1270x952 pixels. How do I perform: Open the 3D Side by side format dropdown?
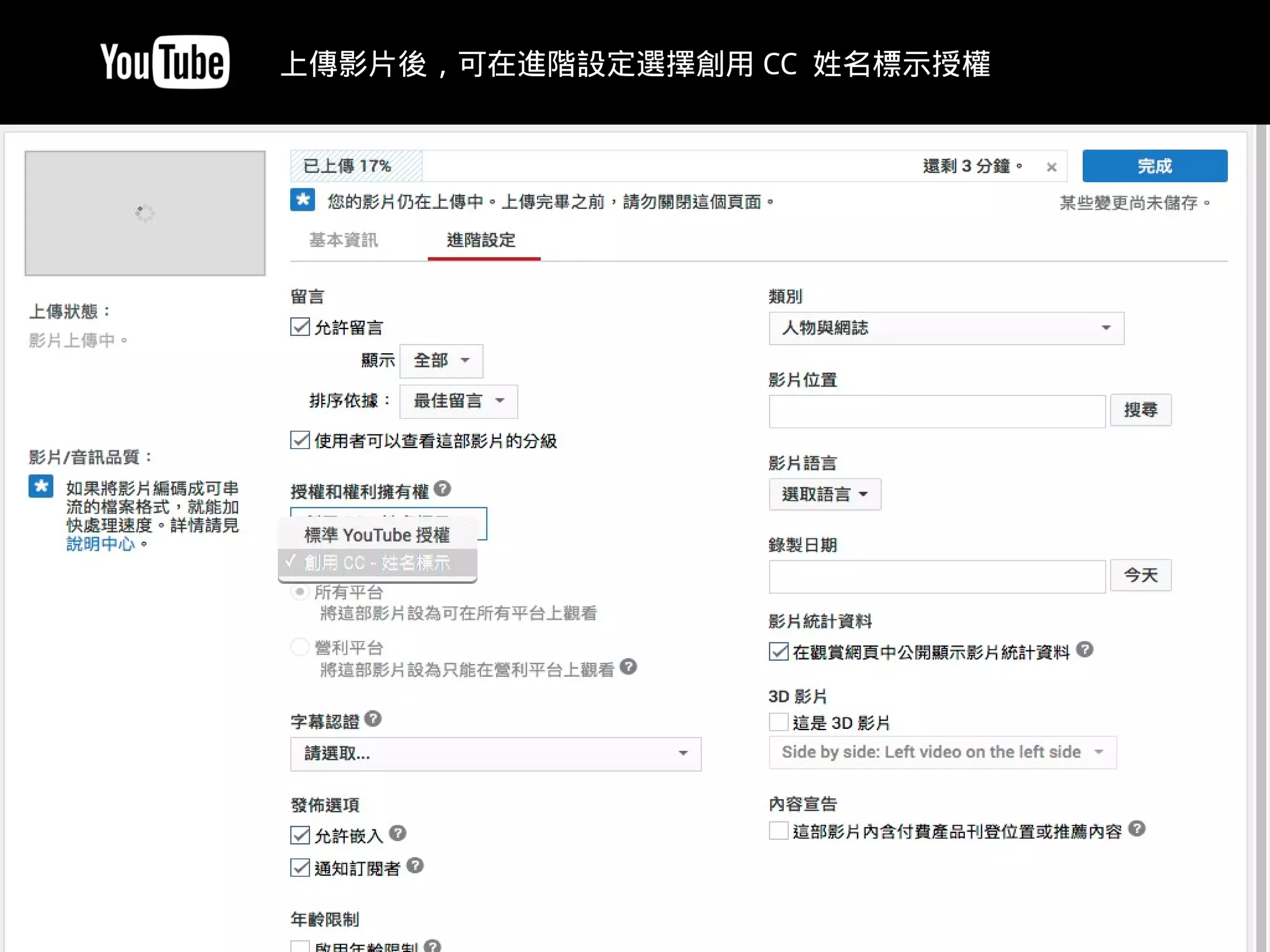(x=943, y=752)
